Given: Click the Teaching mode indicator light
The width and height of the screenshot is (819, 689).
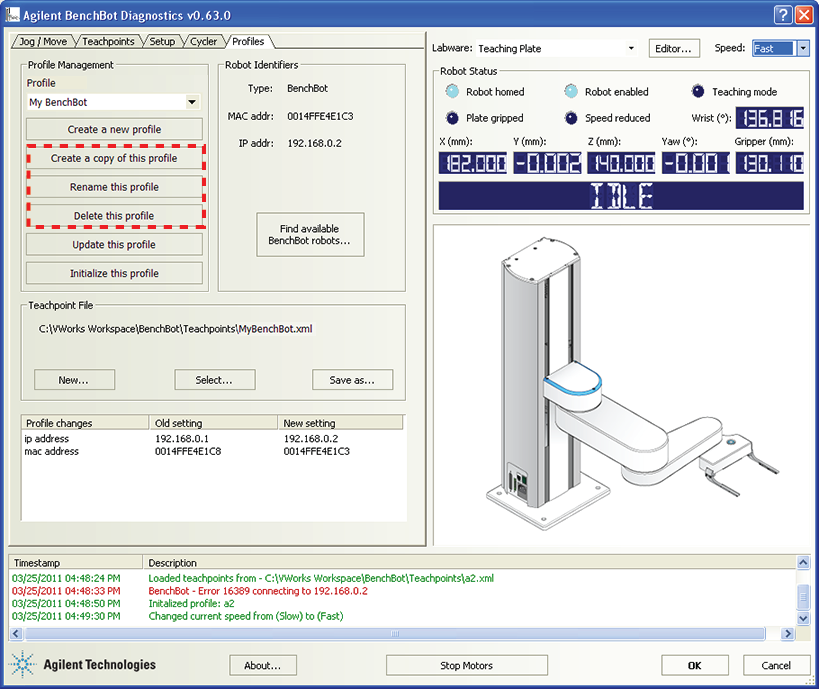Looking at the screenshot, I should coord(698,92).
